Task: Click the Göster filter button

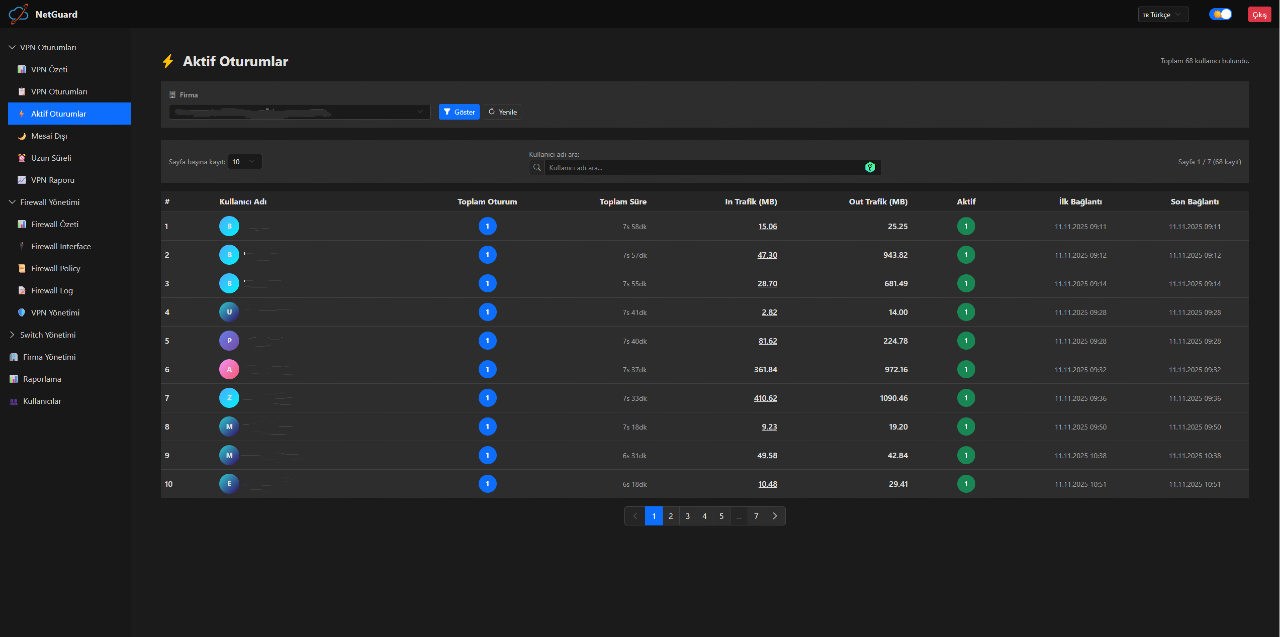Action: (x=459, y=112)
